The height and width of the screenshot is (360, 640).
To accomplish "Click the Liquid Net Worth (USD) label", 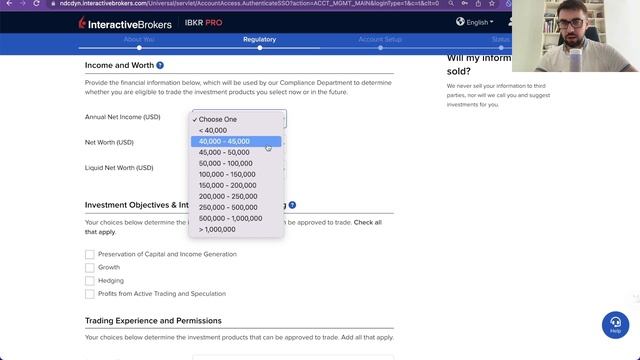I will (119, 168).
